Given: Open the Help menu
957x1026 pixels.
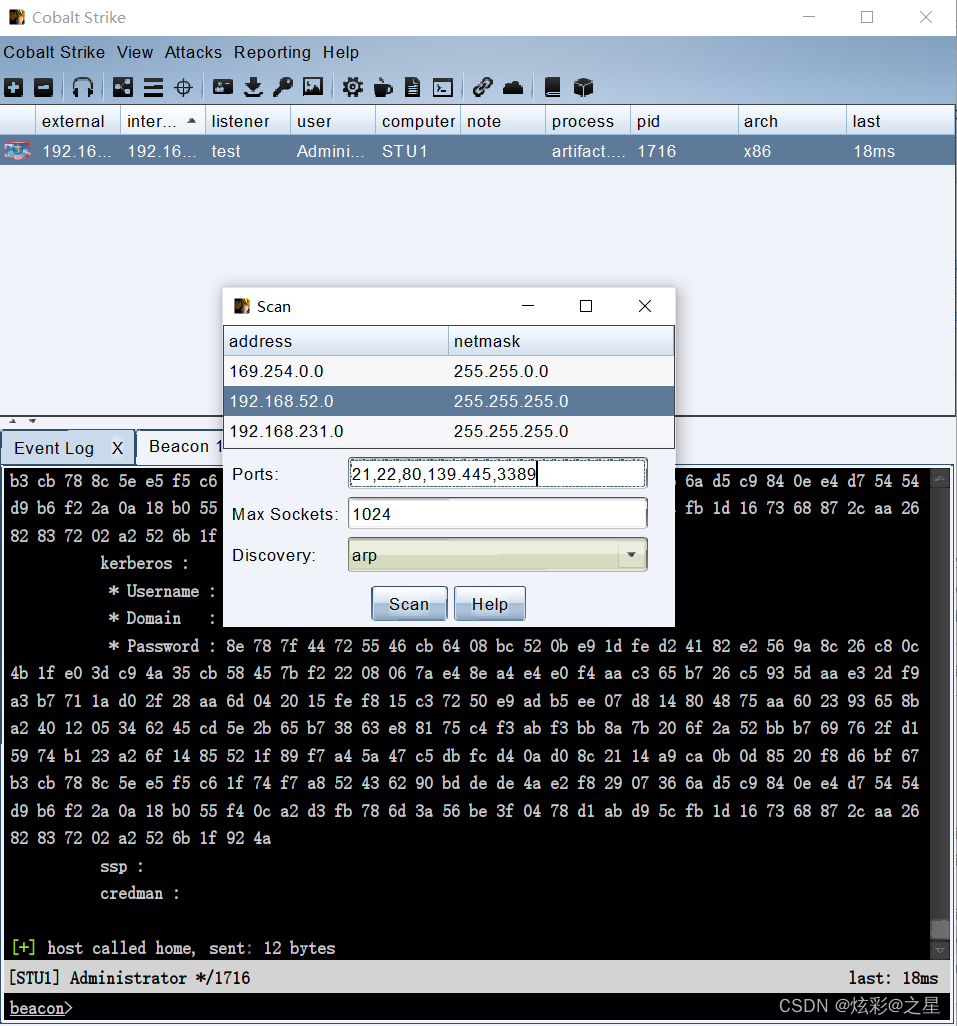Looking at the screenshot, I should pyautogui.click(x=341, y=52).
